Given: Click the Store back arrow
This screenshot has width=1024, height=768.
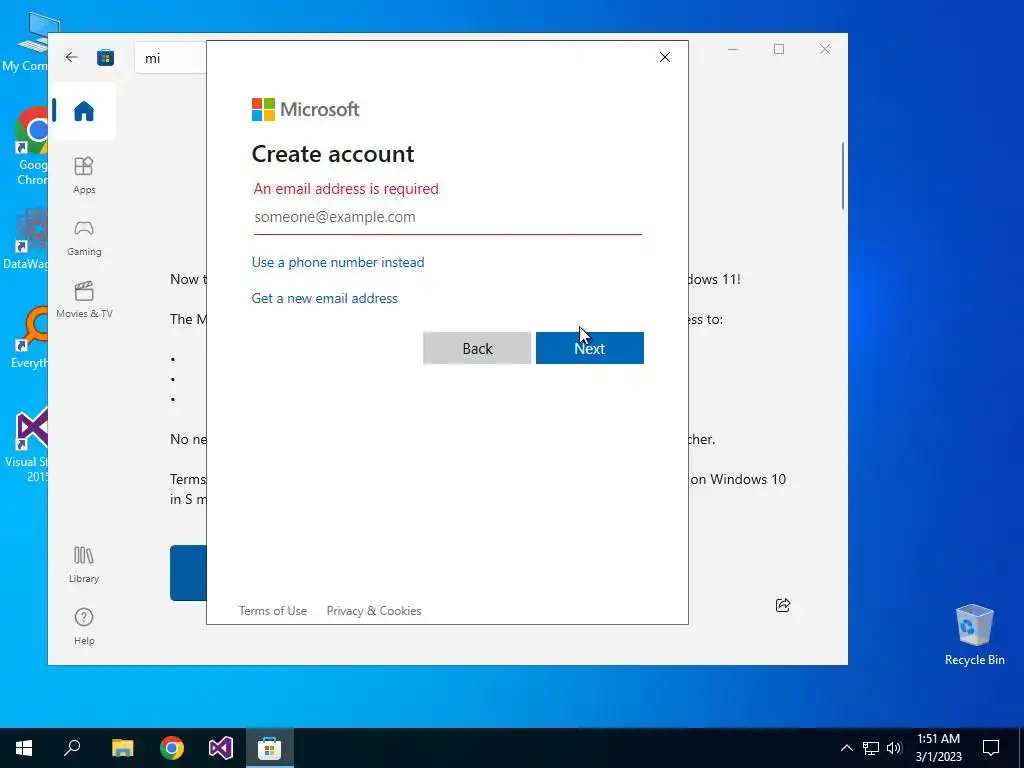Looking at the screenshot, I should [x=72, y=57].
